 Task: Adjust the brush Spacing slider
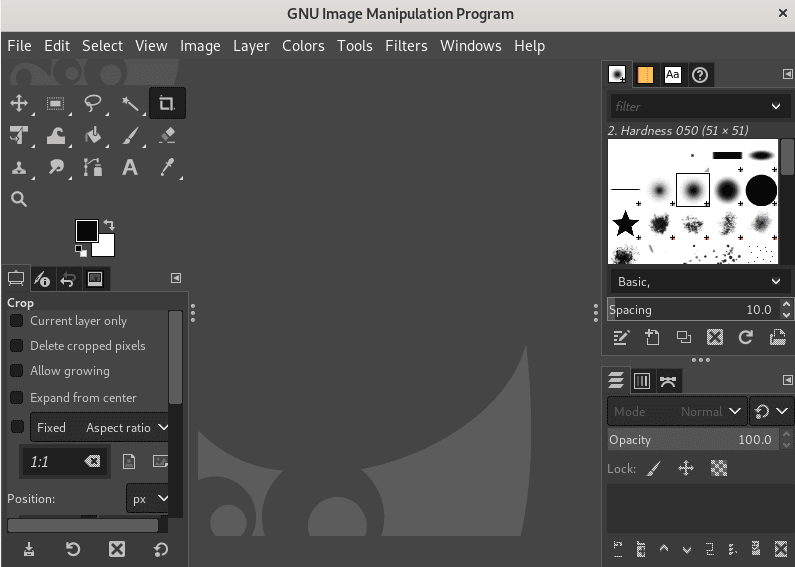(x=693, y=309)
